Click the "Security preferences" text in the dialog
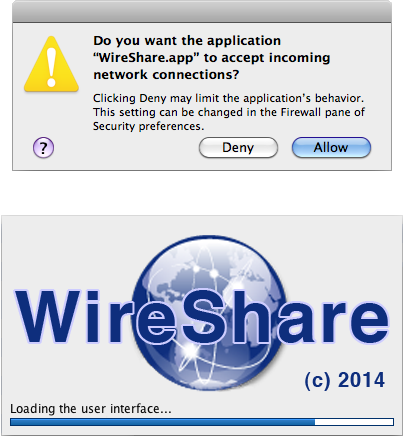Screen dimensions: 404x436 (x=148, y=126)
